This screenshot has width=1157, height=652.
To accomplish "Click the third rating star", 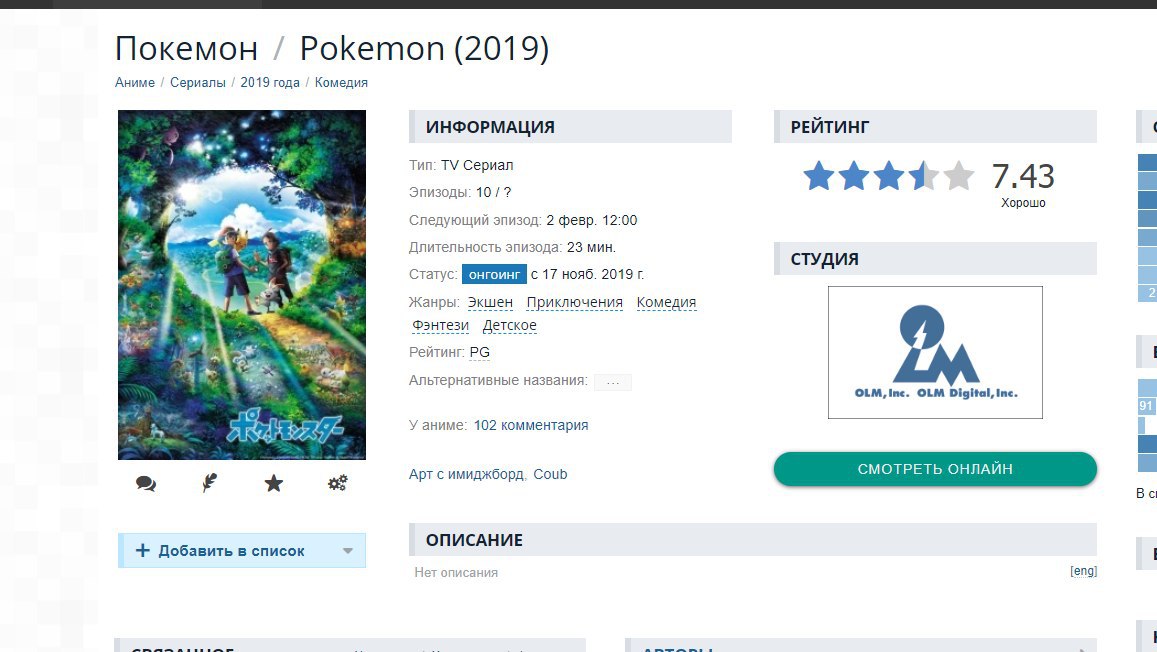I will coord(888,176).
